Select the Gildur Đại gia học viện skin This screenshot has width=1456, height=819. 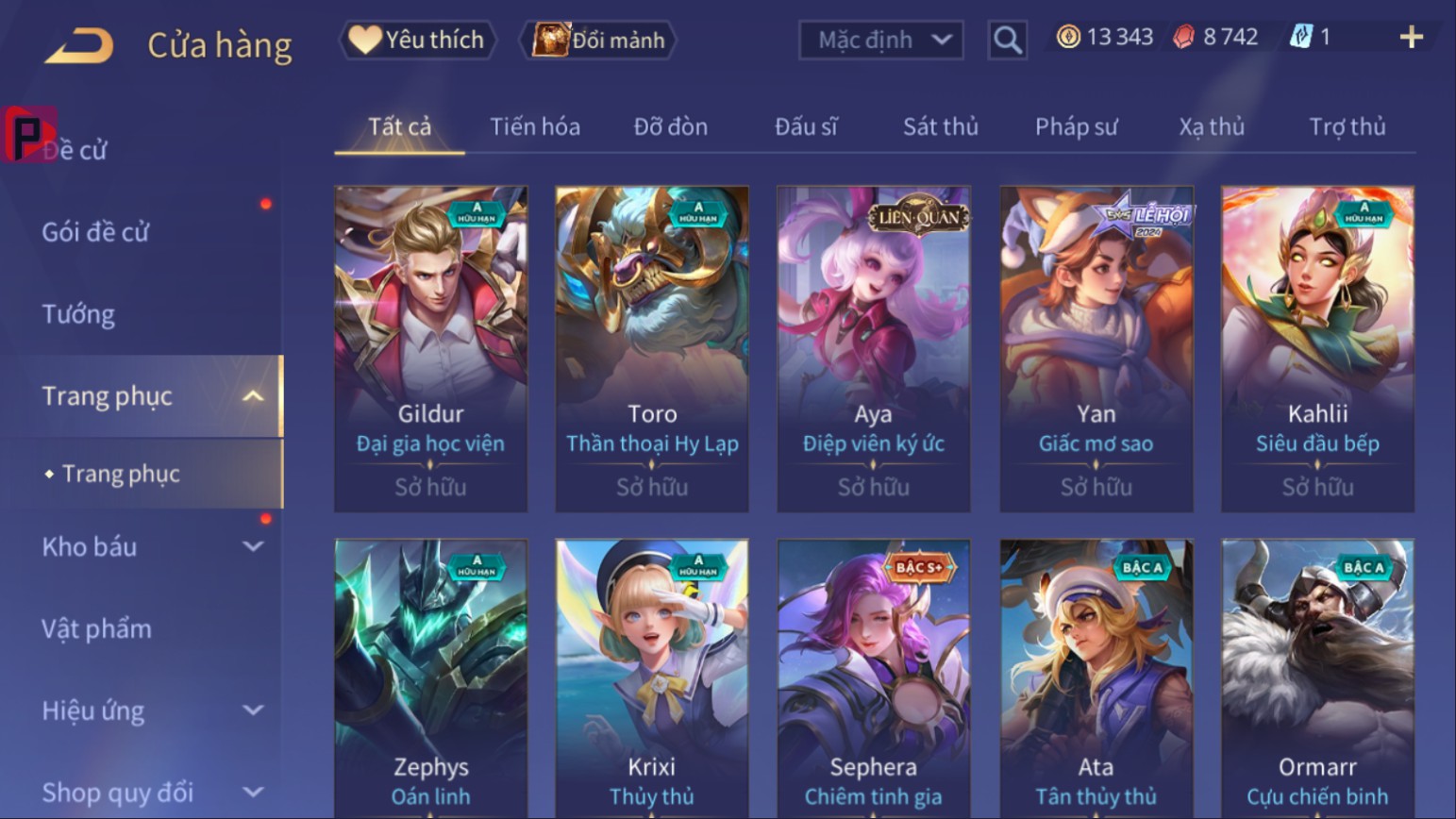tap(430, 349)
